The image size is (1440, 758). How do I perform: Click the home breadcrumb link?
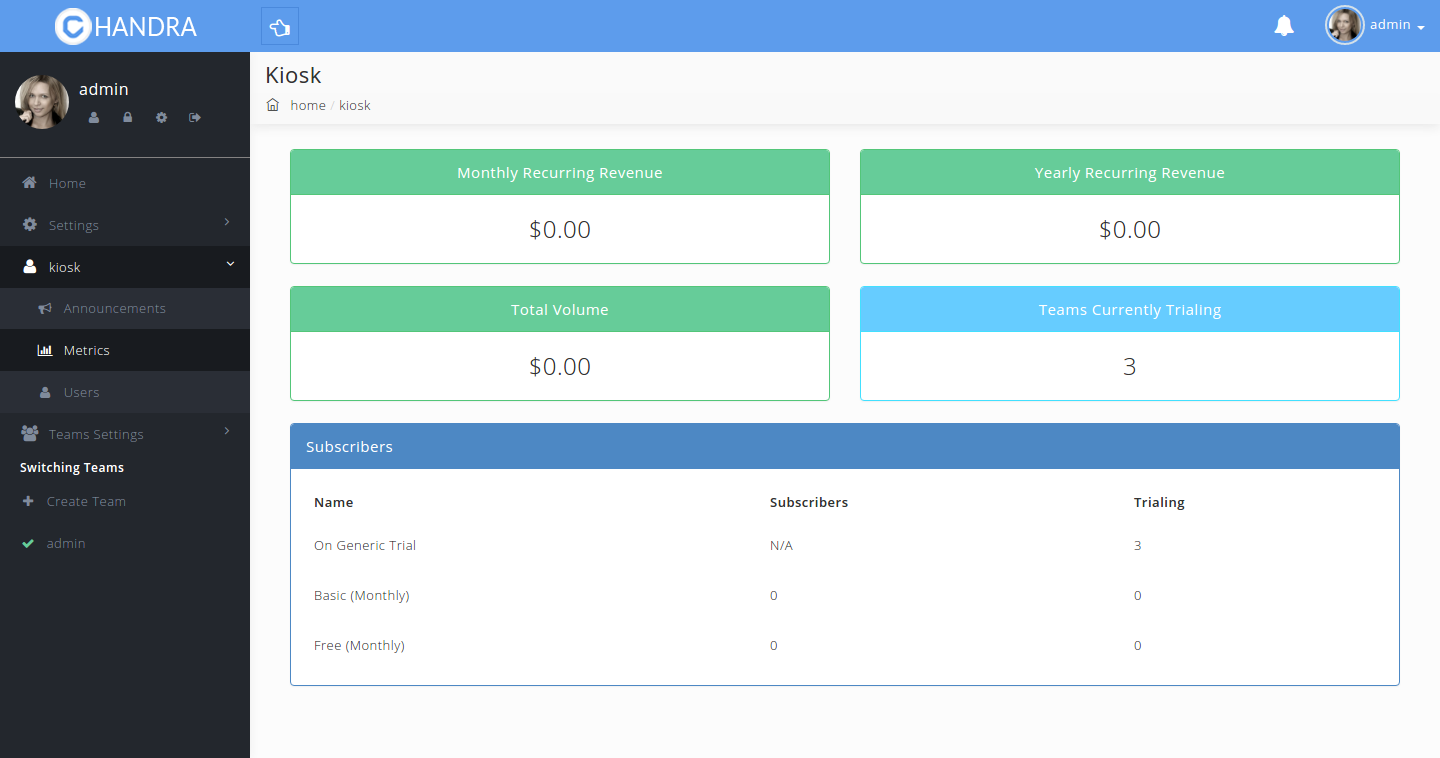tap(307, 104)
